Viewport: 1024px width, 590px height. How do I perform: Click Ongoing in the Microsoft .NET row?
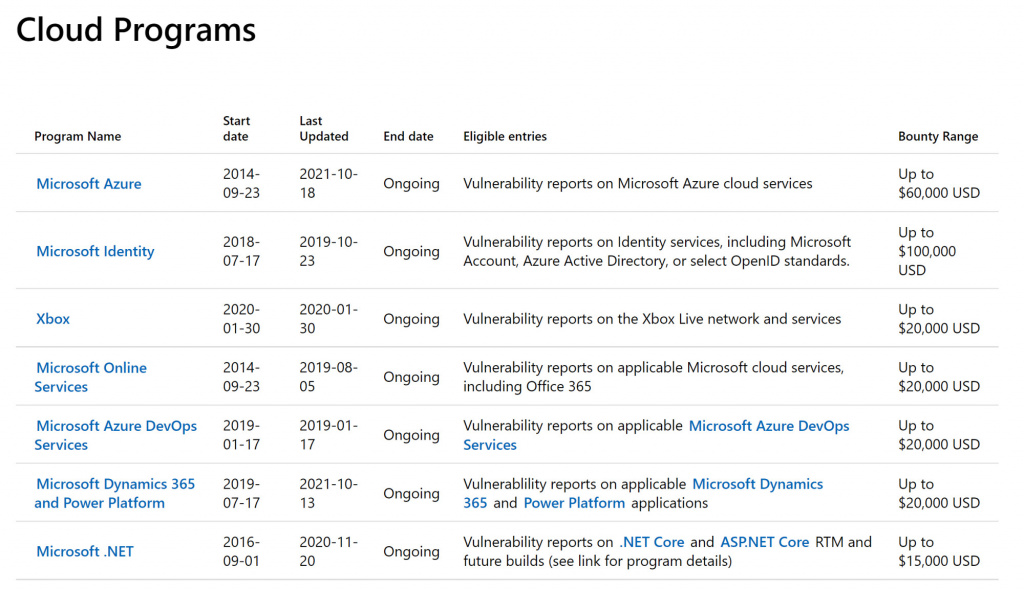(411, 551)
